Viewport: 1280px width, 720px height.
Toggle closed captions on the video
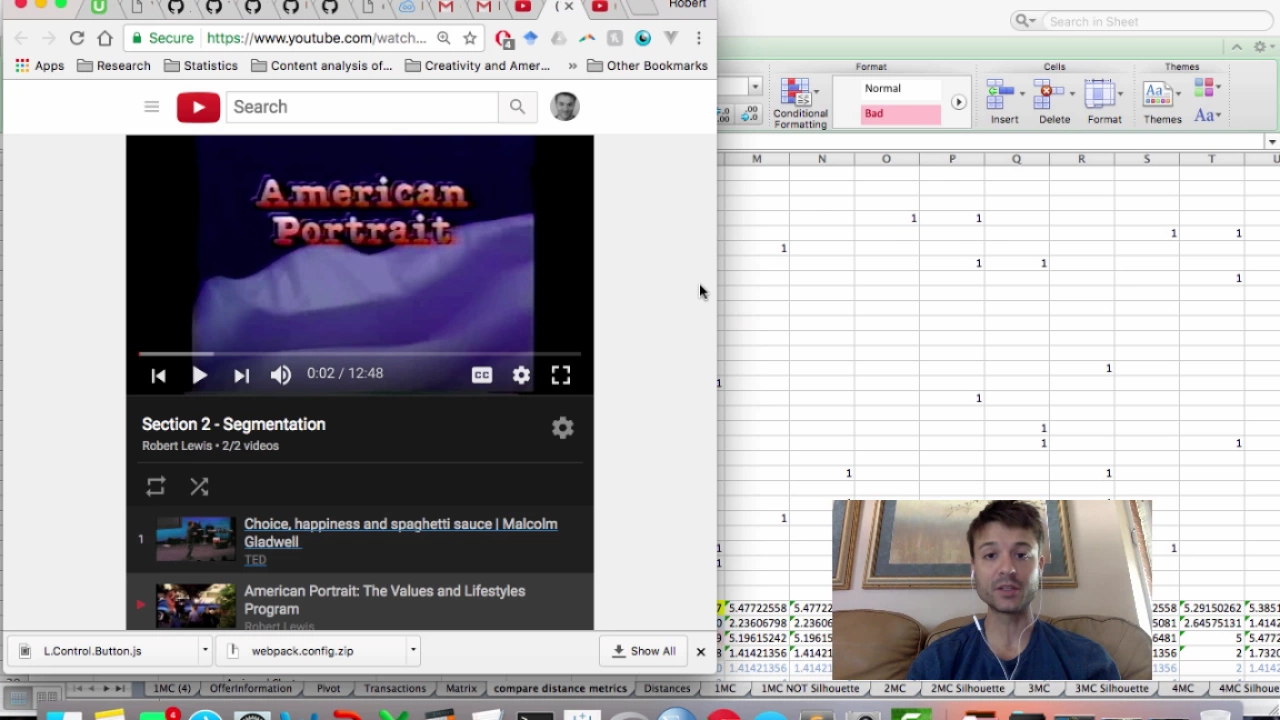click(482, 375)
